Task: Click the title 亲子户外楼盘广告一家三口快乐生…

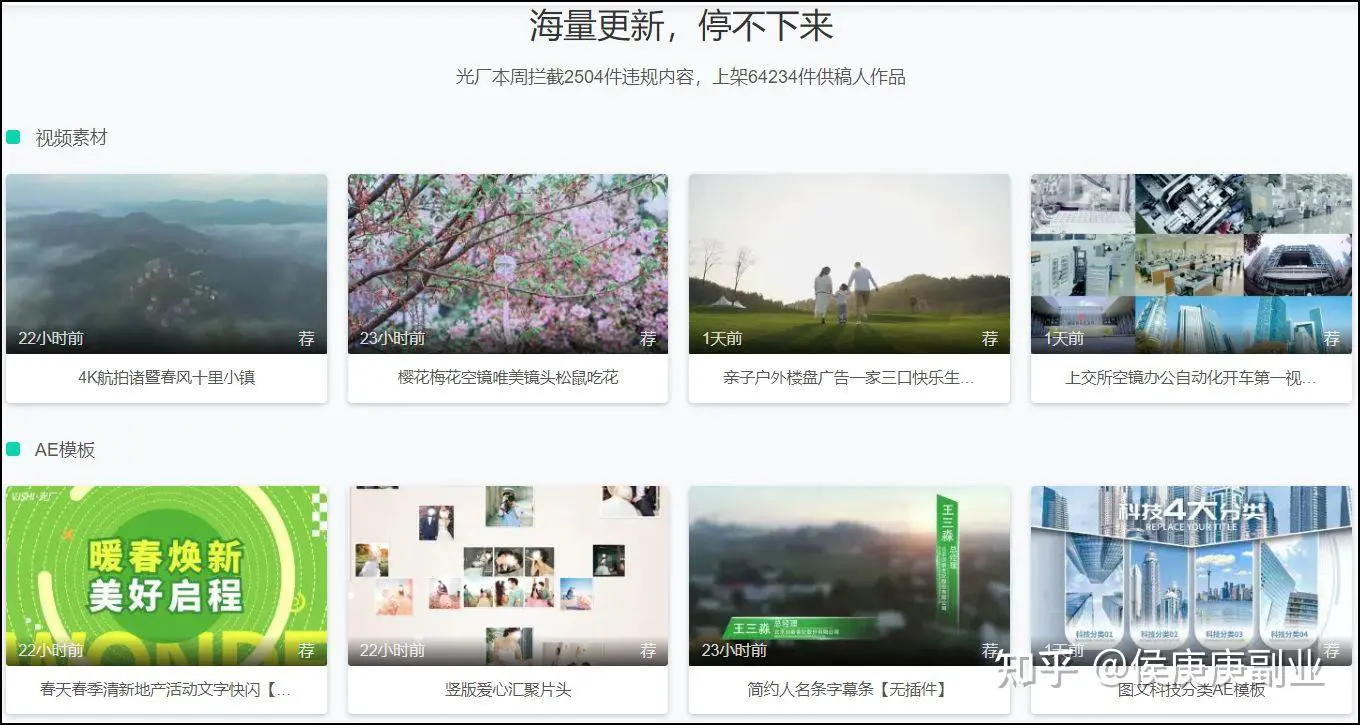Action: point(849,378)
